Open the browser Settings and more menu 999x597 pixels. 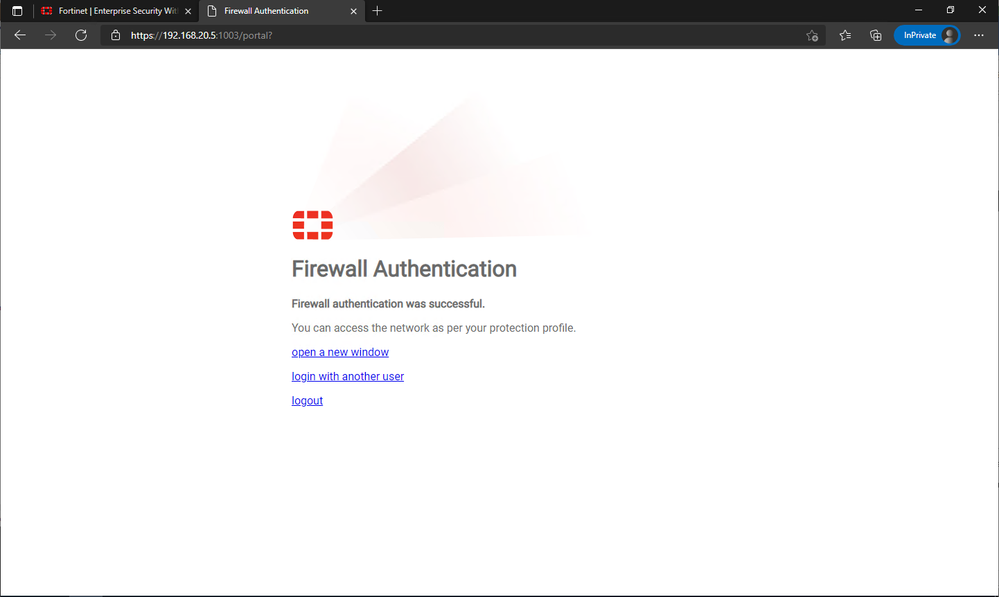[x=978, y=35]
